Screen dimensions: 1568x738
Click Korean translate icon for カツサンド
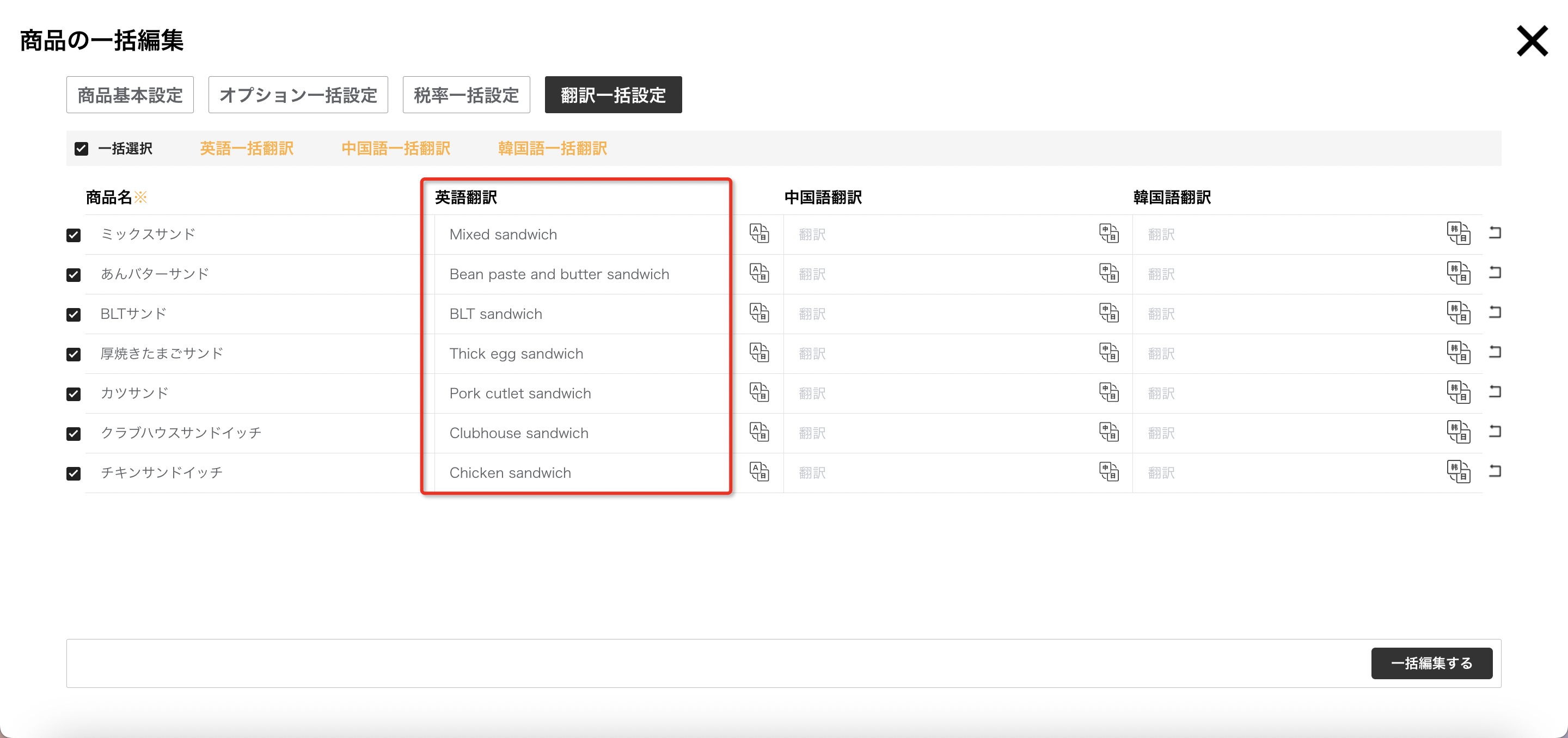point(1459,392)
